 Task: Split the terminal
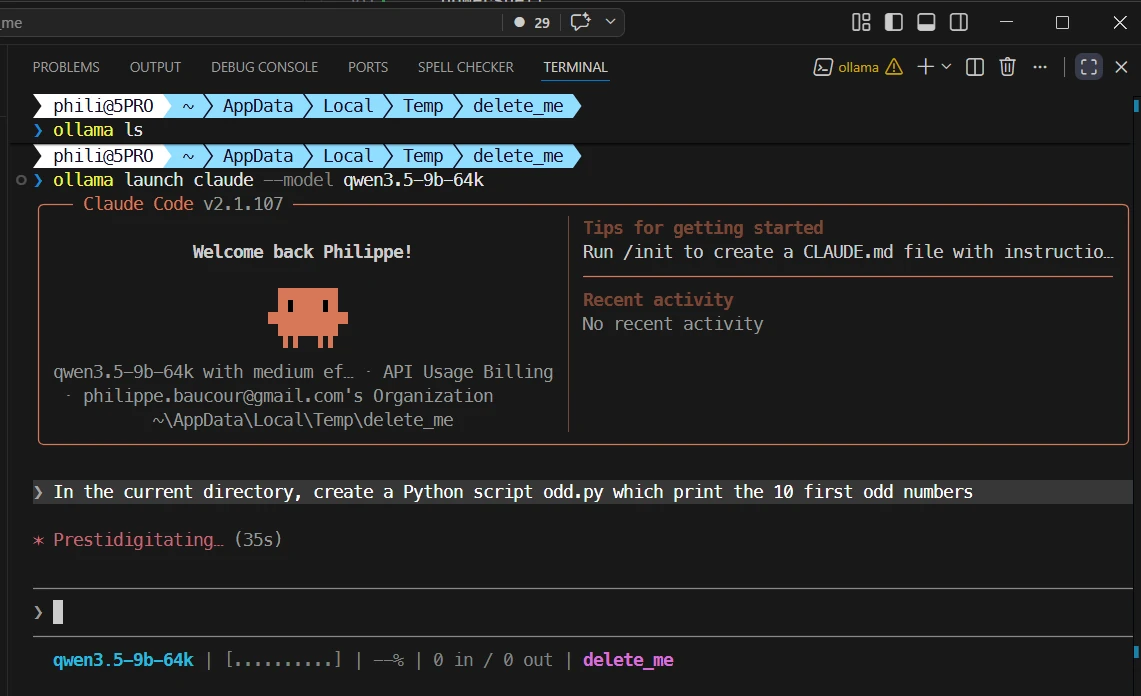974,67
